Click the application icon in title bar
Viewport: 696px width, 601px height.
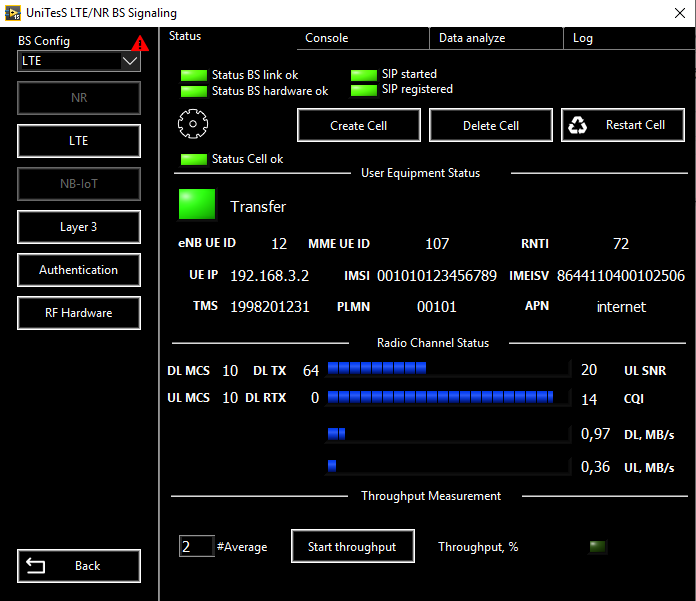pyautogui.click(x=14, y=13)
